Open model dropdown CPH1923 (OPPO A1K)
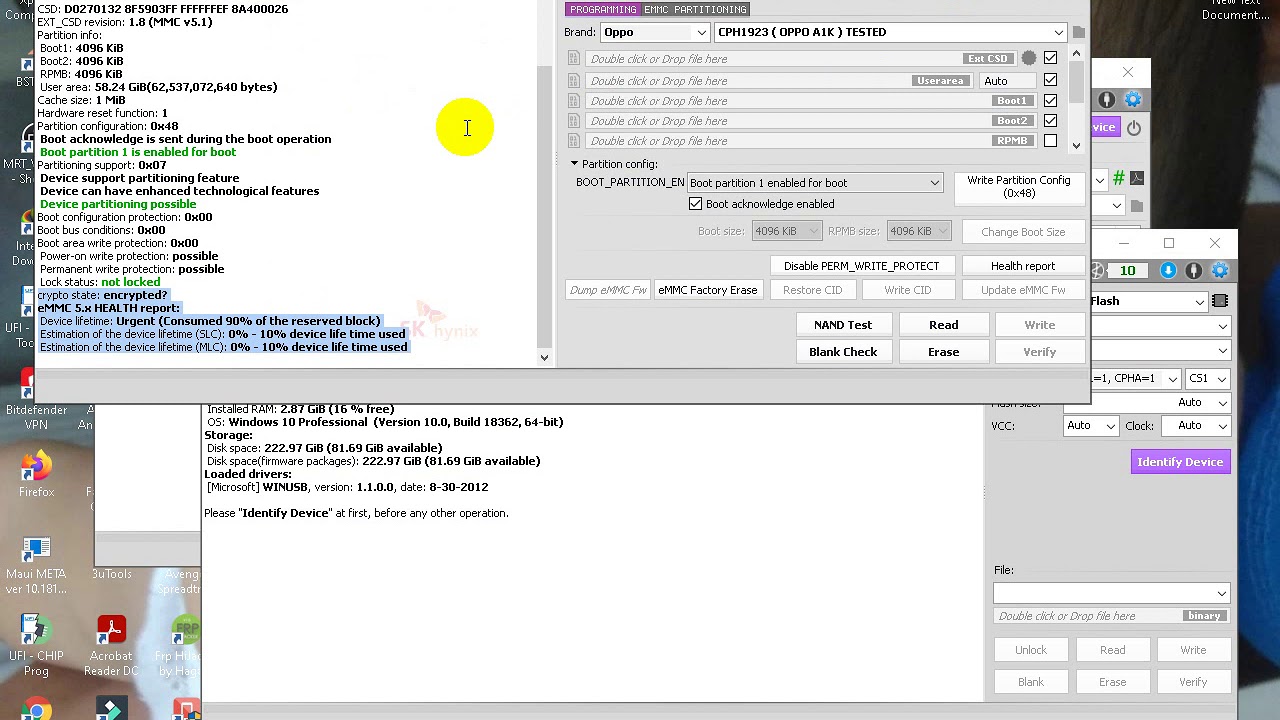The image size is (1280, 720). (890, 32)
